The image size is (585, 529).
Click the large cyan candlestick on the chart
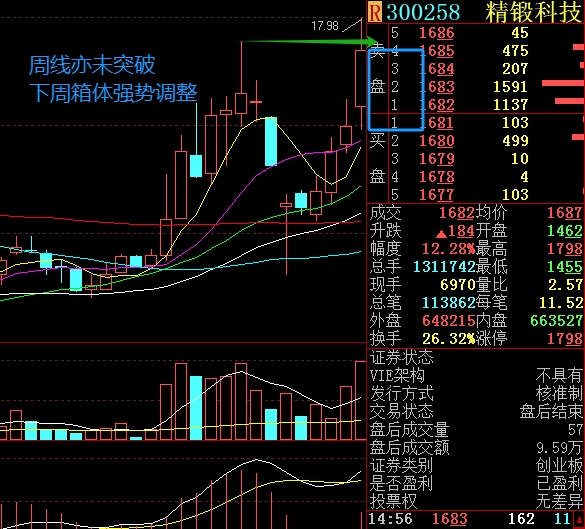tap(271, 141)
